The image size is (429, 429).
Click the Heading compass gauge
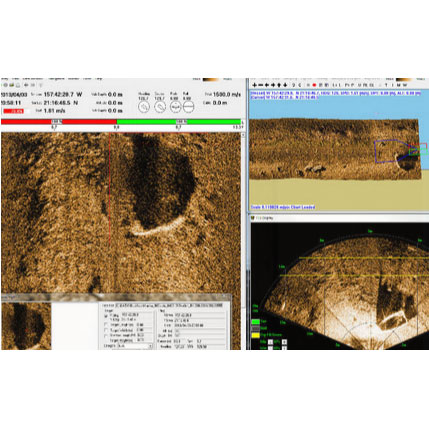144,107
